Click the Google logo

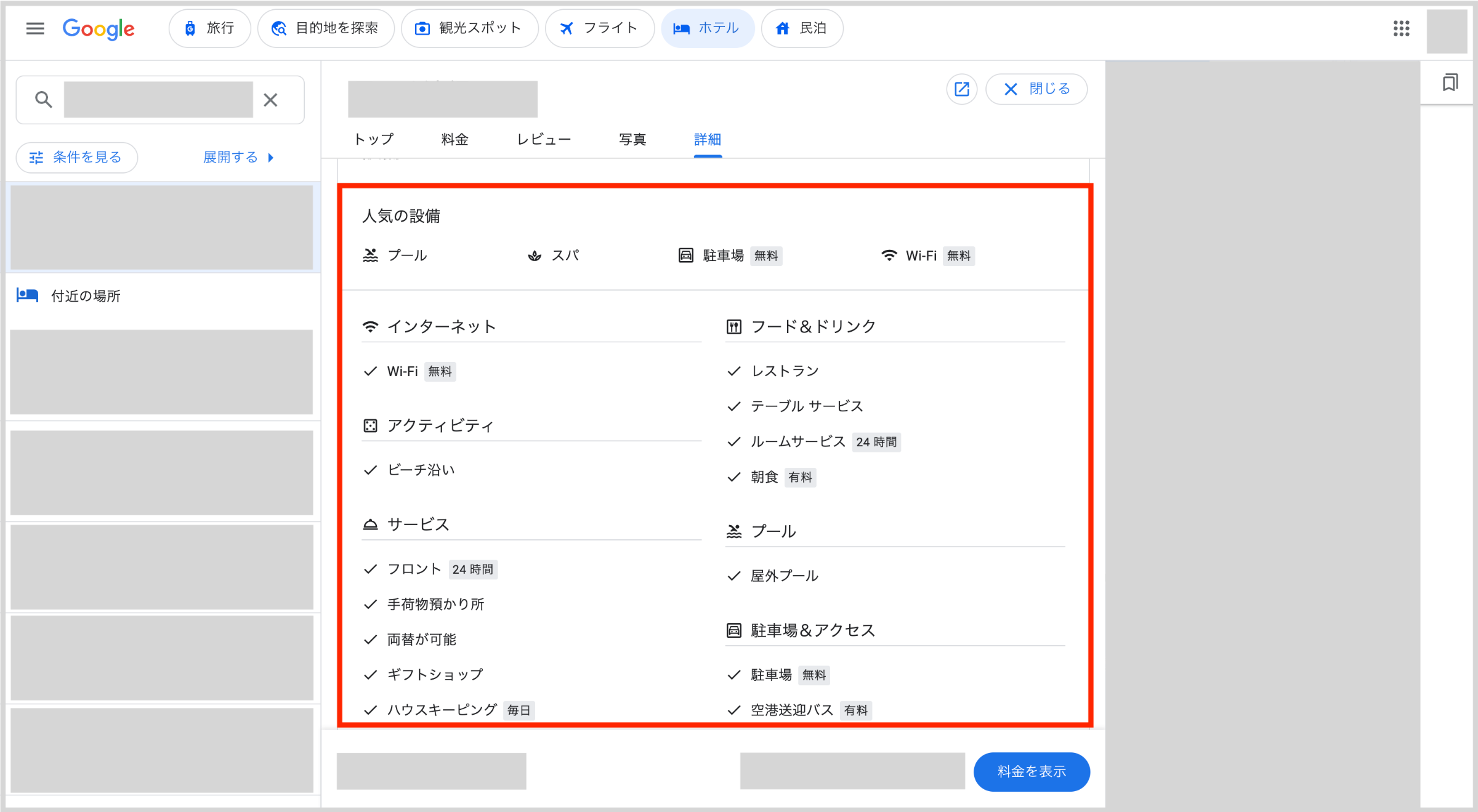(x=99, y=29)
